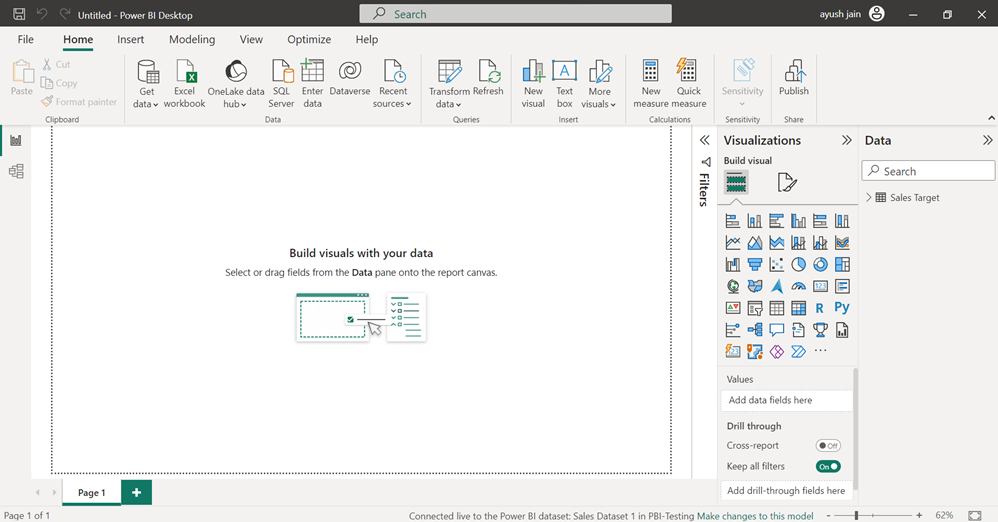Open the Format visual paintbrush tab
Screen dimensions: 998x522
click(787, 183)
